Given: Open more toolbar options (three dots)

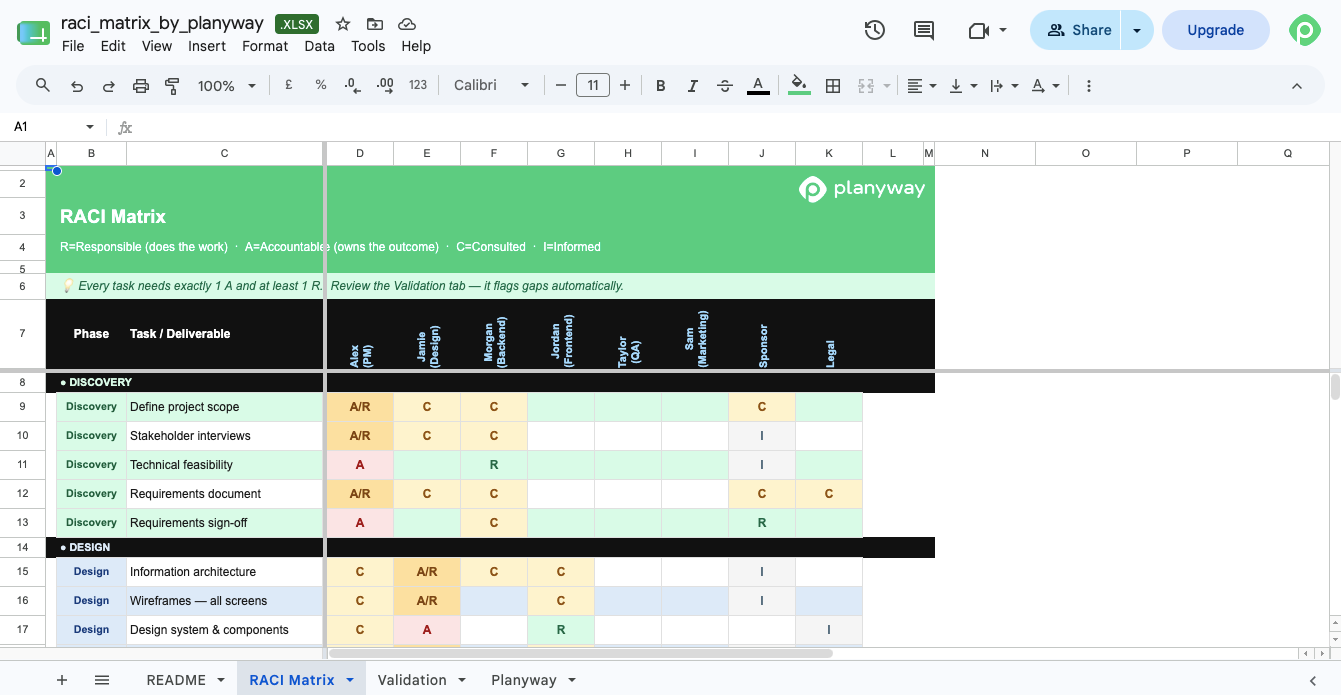Looking at the screenshot, I should coord(1089,86).
